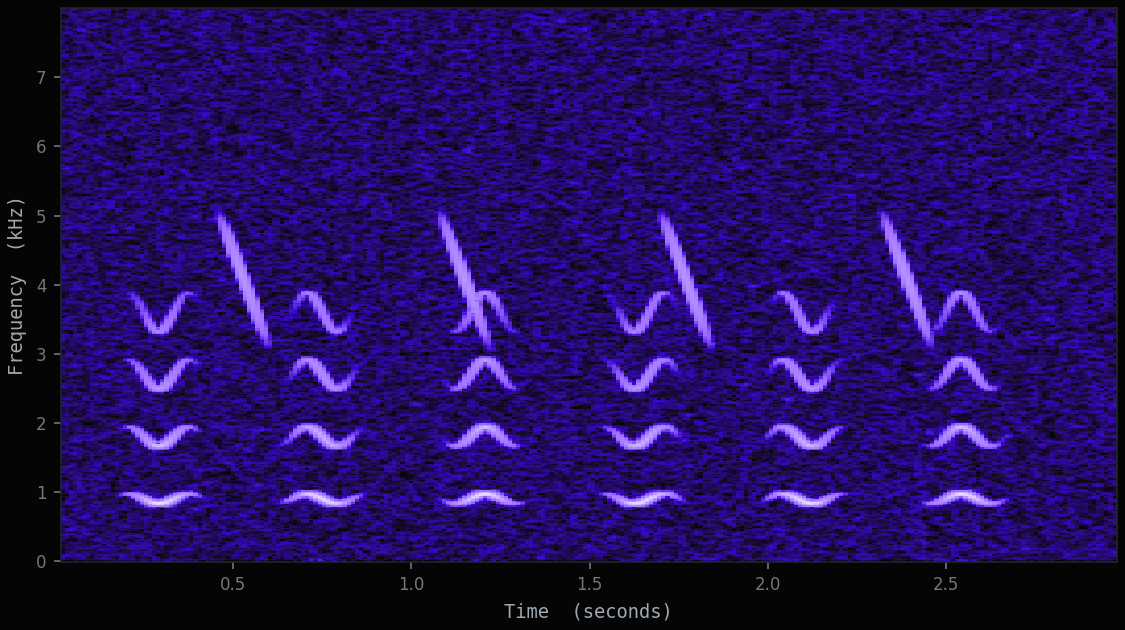Select the 6 kHz frequency tick label
Viewport: 1125px width, 630px height.
tap(42, 146)
